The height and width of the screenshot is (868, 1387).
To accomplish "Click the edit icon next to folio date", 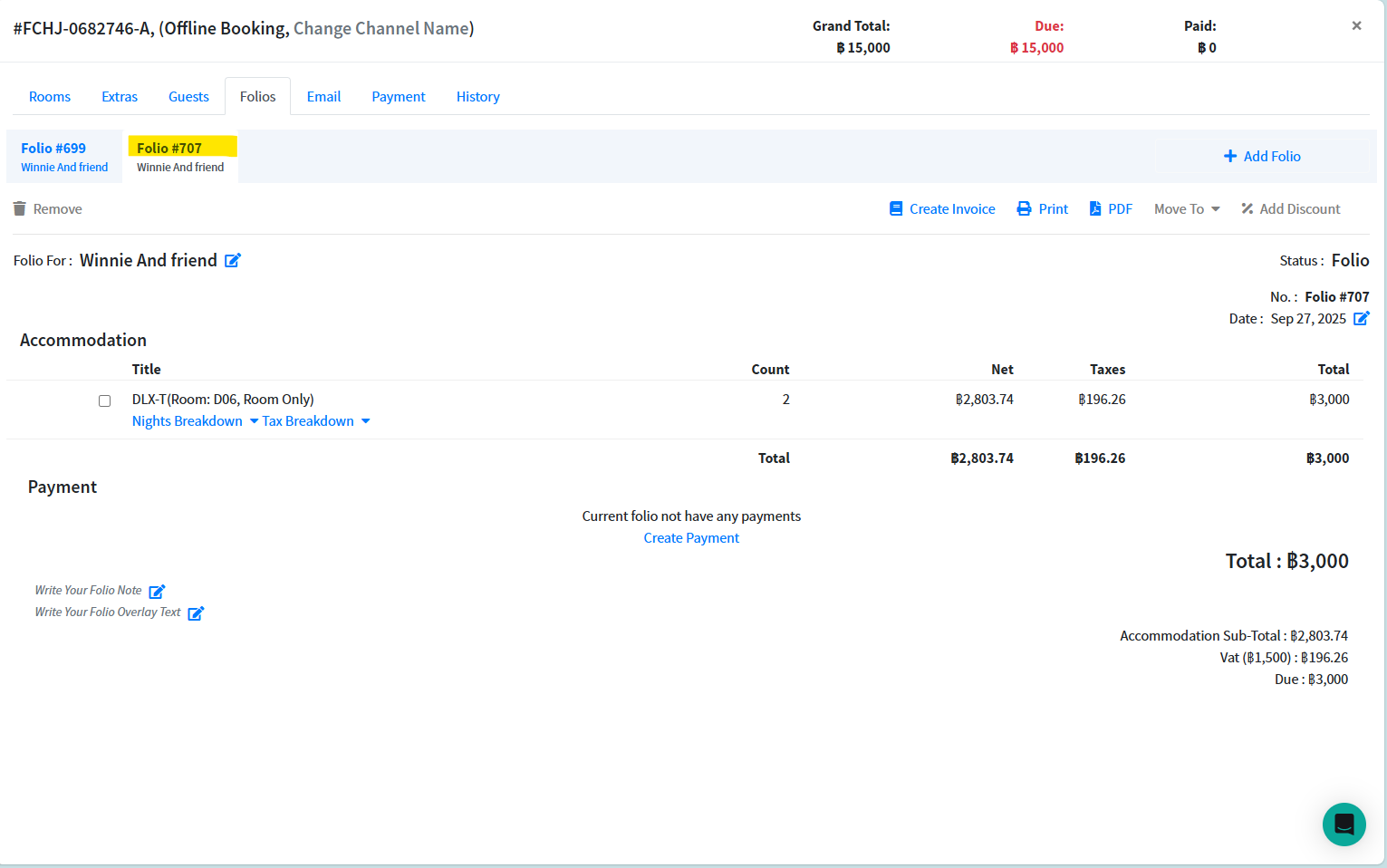I will 1361,319.
